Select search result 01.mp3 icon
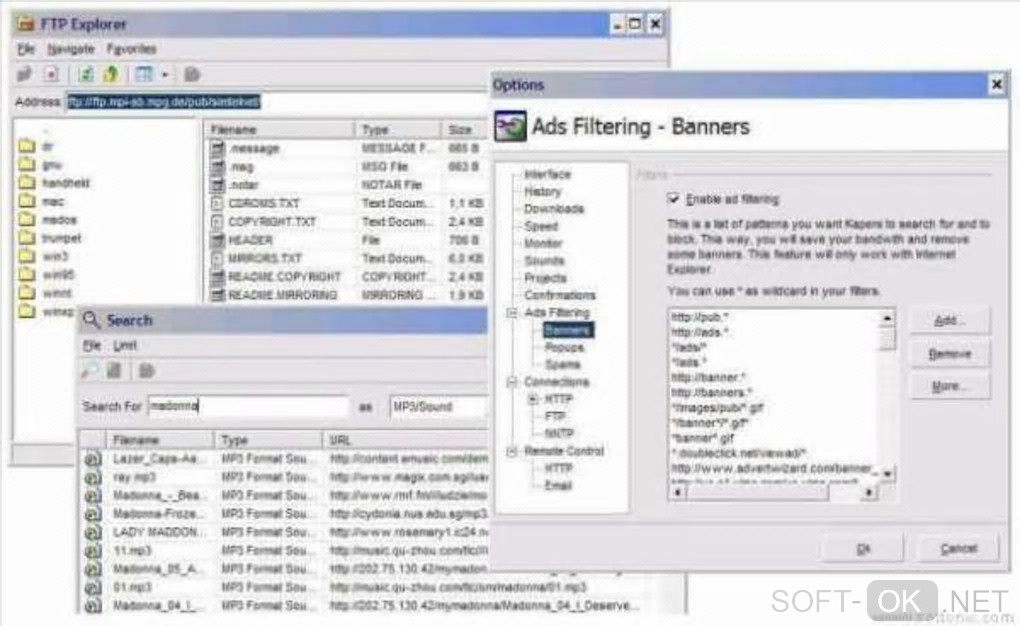The image size is (1020, 626). tap(93, 587)
